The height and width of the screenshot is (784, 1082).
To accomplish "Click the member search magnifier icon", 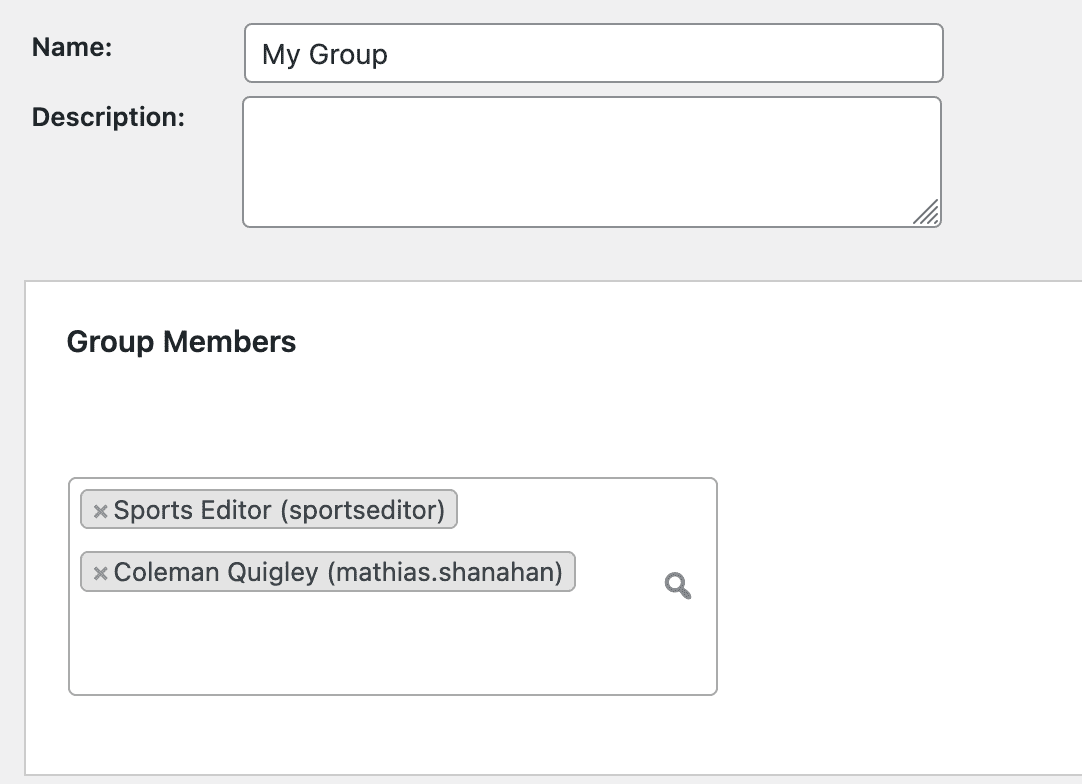I will 678,587.
